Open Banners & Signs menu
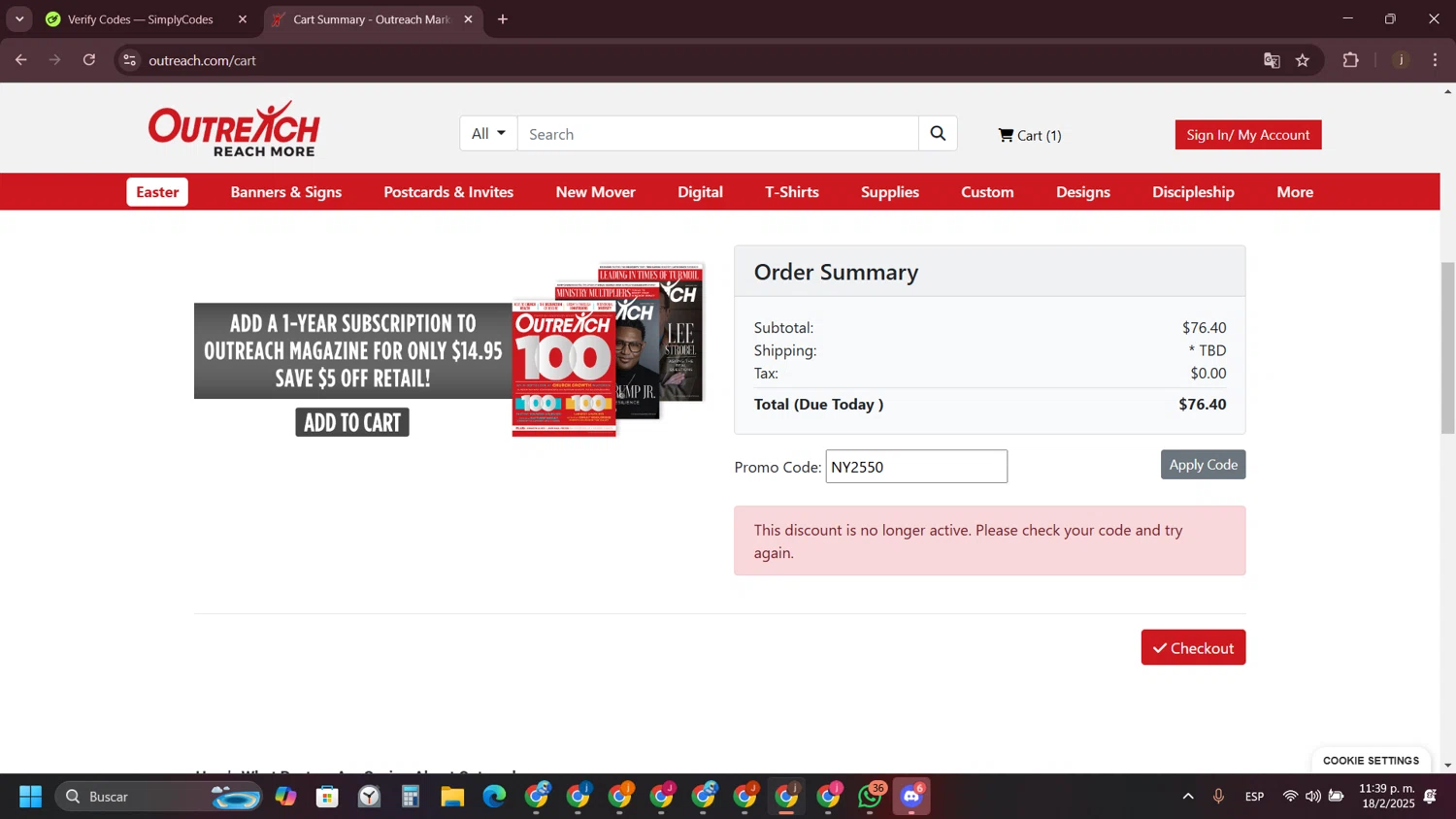The width and height of the screenshot is (1456, 819). [x=286, y=192]
